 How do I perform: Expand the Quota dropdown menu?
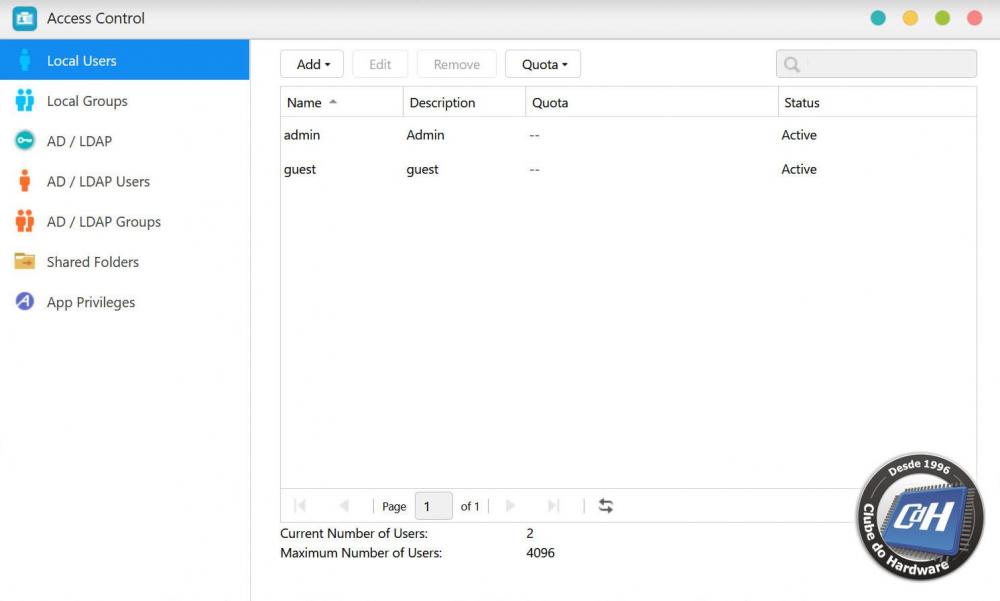543,64
